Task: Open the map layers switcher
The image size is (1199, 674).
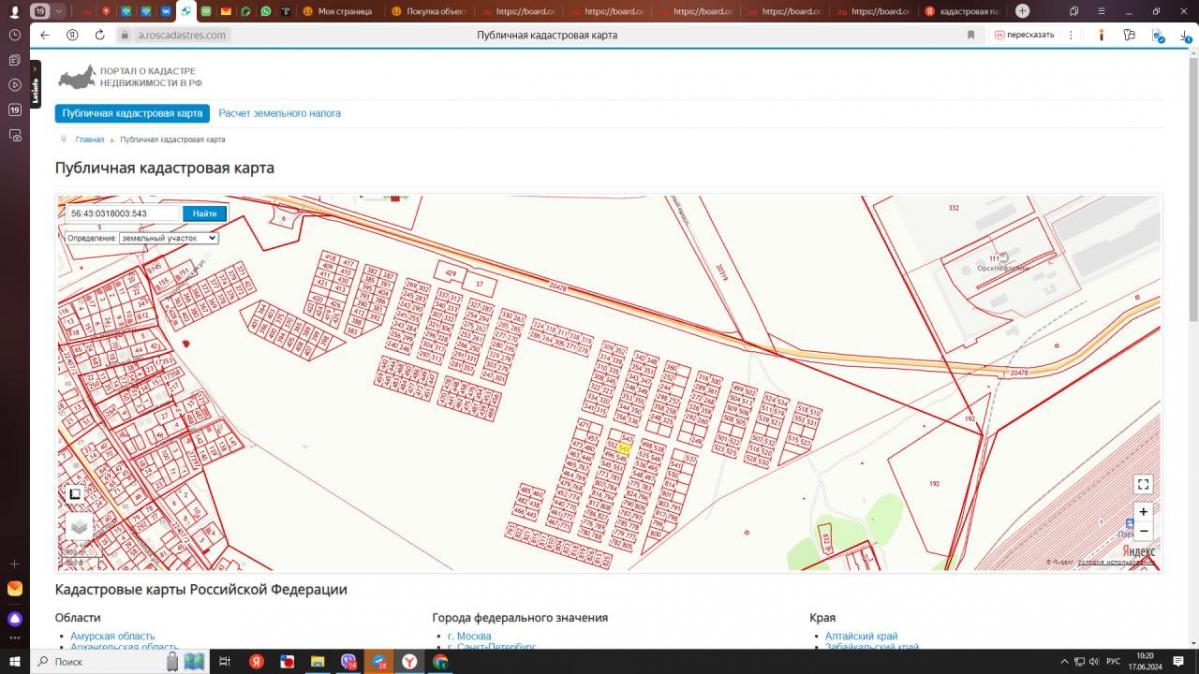Action: pyautogui.click(x=79, y=526)
